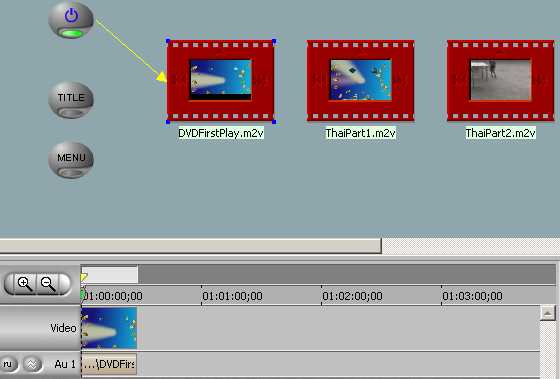
Task: Click the ThaiPart1.m2v filename label
Action: coord(360,133)
